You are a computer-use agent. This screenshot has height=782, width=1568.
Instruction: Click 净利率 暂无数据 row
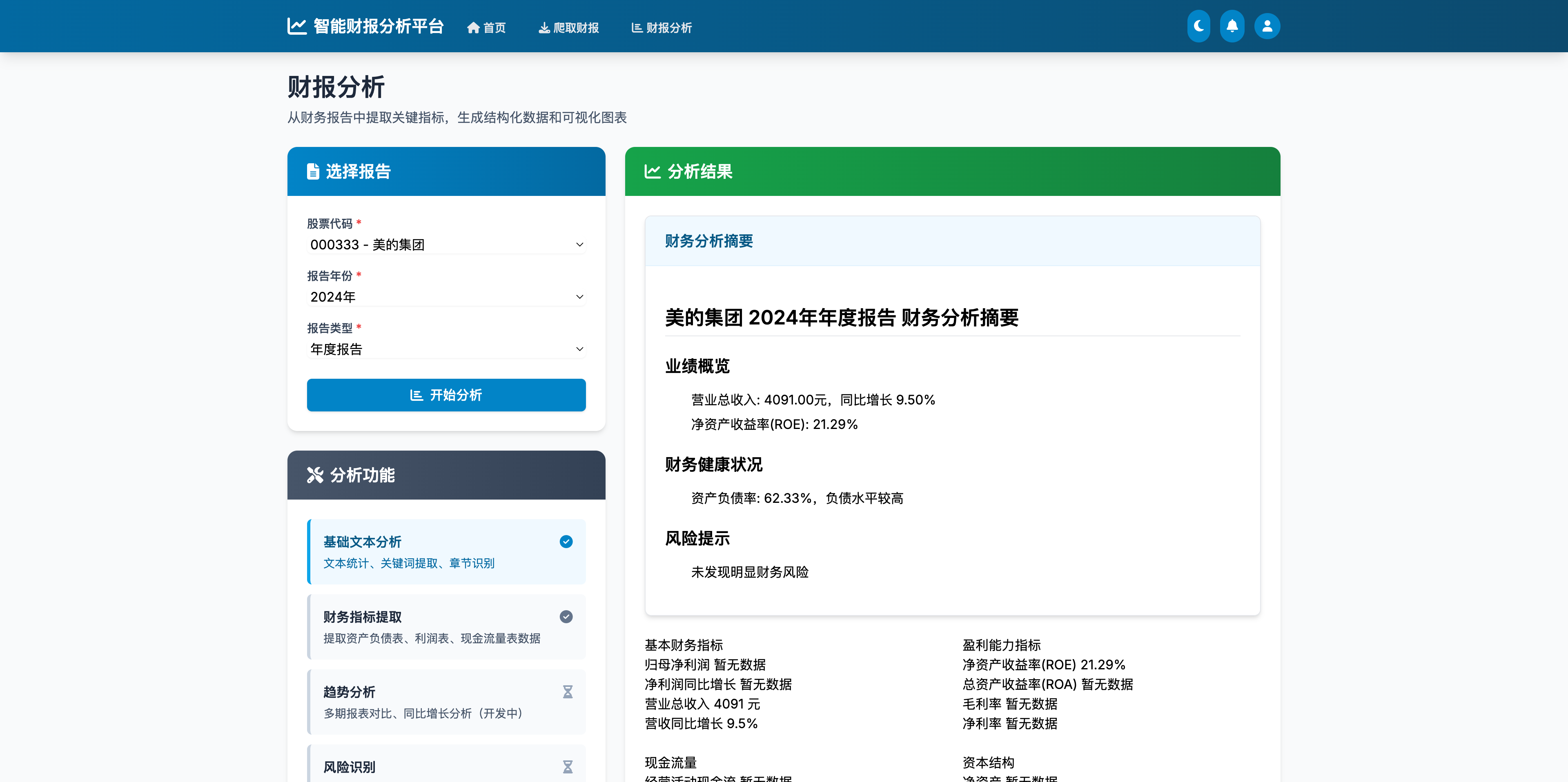click(1010, 724)
